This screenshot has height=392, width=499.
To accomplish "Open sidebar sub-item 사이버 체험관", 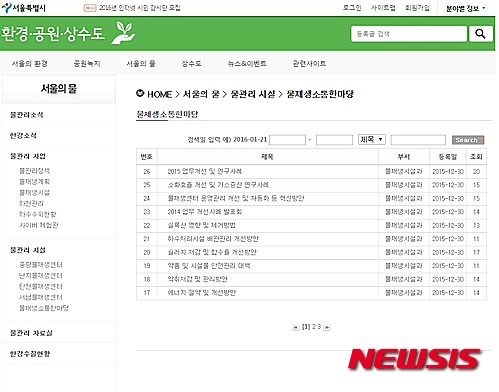I will (39, 225).
